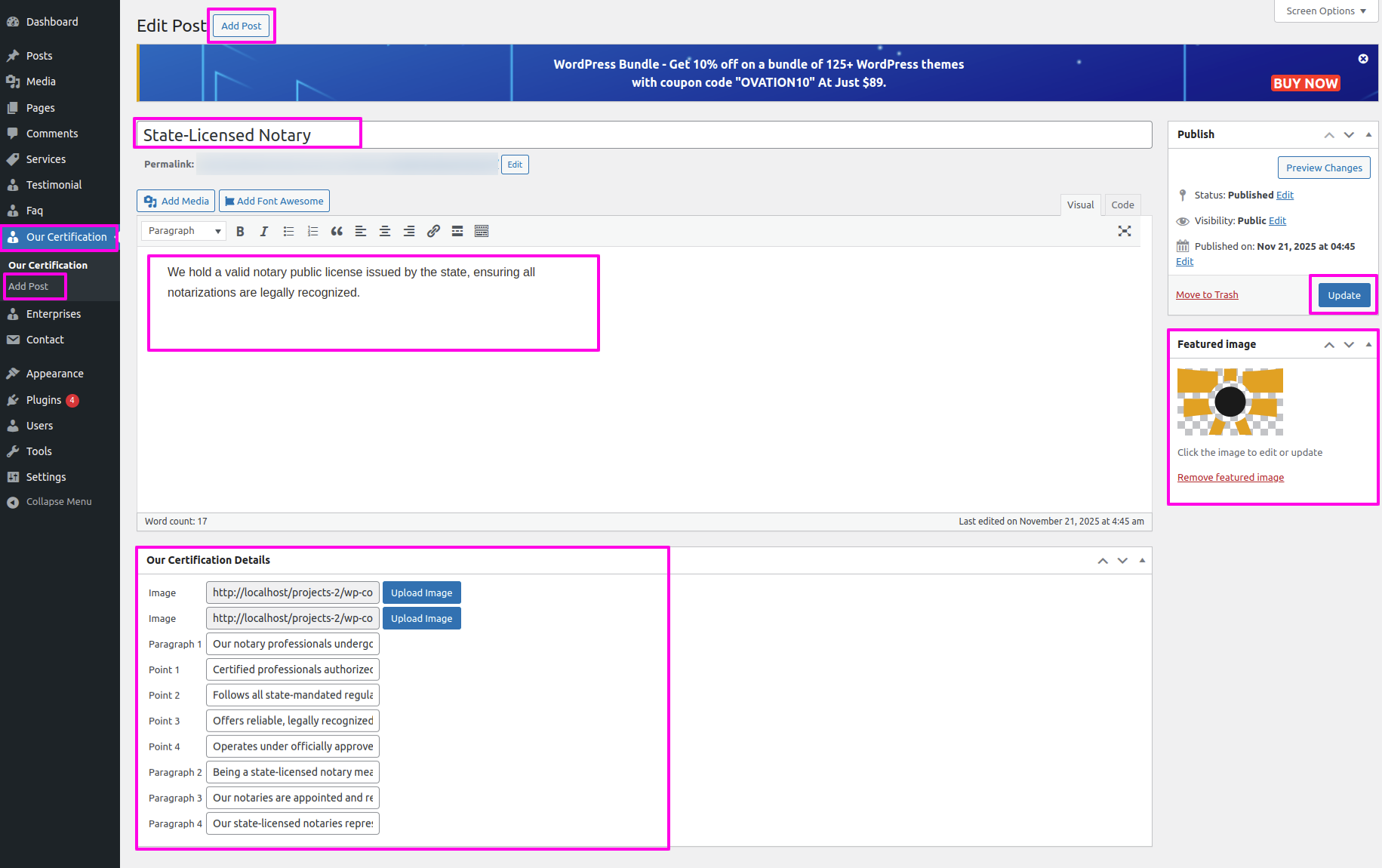
Task: Open Plugins in the sidebar menu
Action: [44, 400]
